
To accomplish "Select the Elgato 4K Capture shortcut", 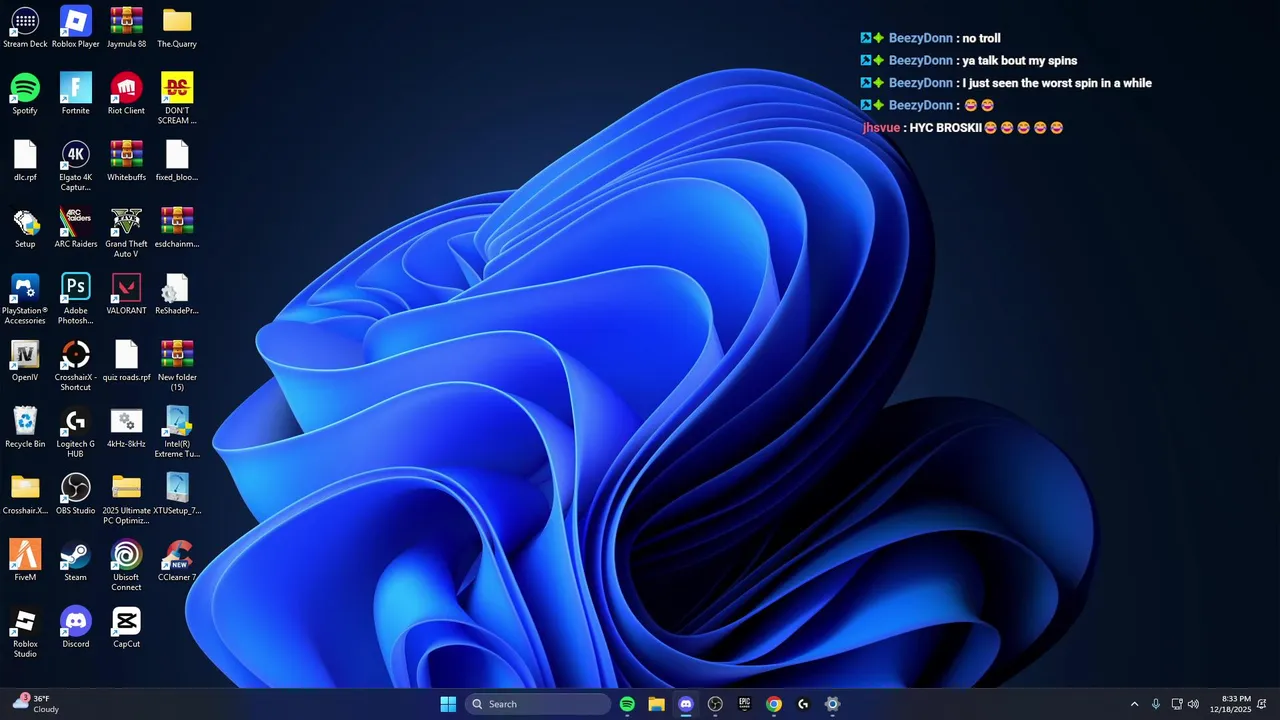I will [76, 166].
